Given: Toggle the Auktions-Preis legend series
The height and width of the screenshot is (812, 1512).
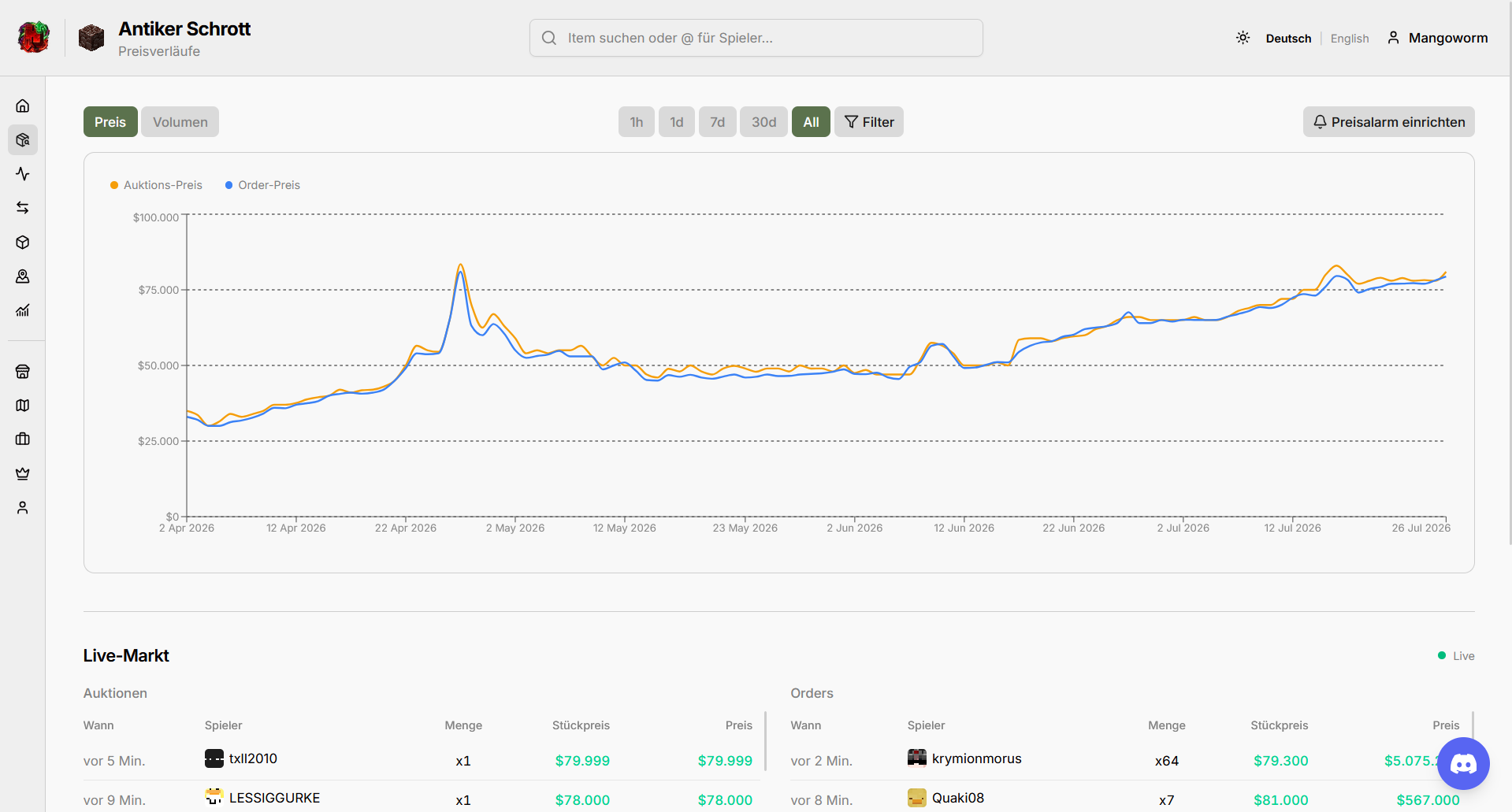Looking at the screenshot, I should coord(156,185).
